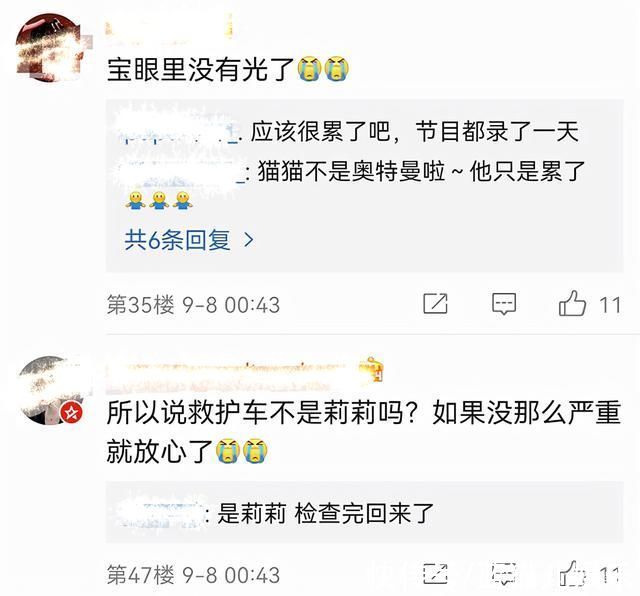Click the 第35楼 9-8 00:43 timestamp
The image size is (640, 596).
point(193,305)
